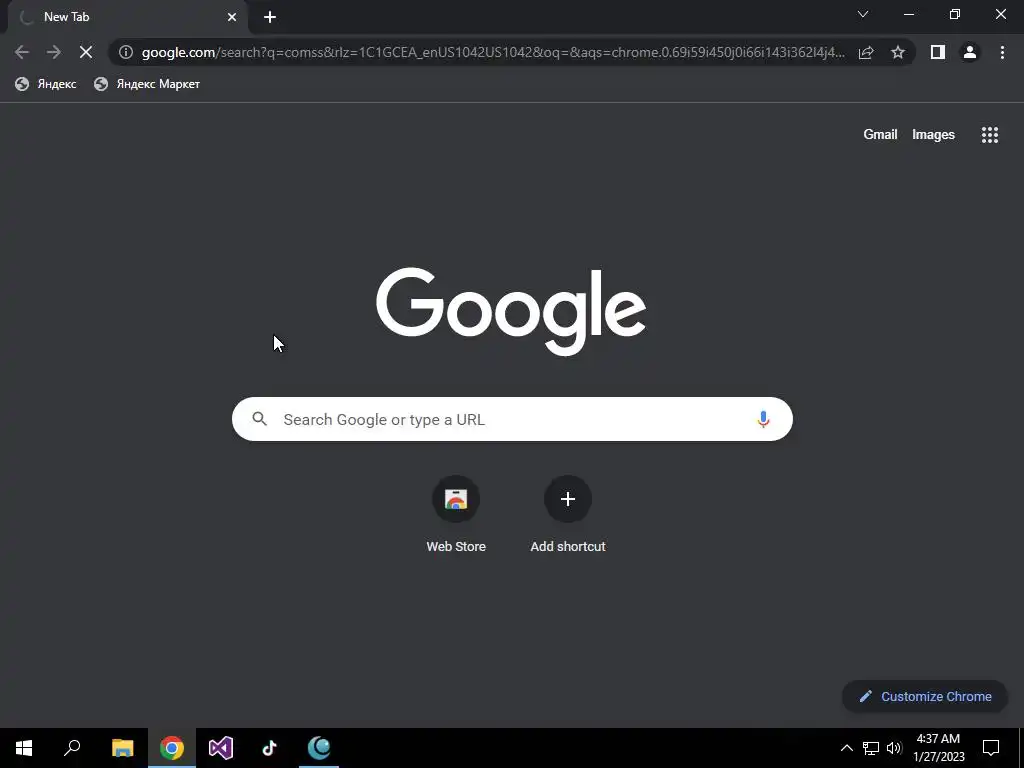Image resolution: width=1024 pixels, height=768 pixels.
Task: Click the Chrome icon in the taskbar
Action: click(172, 748)
